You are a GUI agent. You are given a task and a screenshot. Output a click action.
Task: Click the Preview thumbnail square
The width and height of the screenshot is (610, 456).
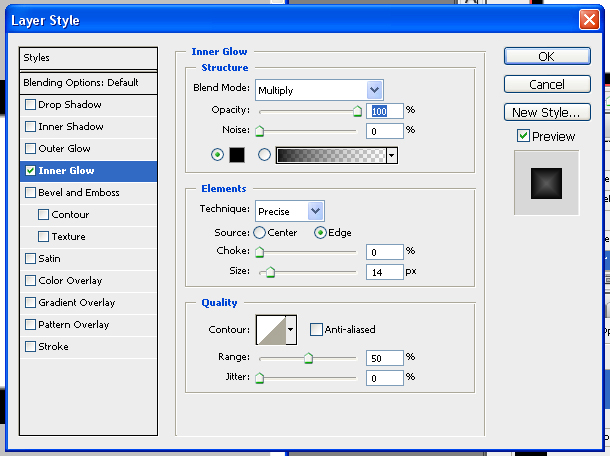coord(546,182)
